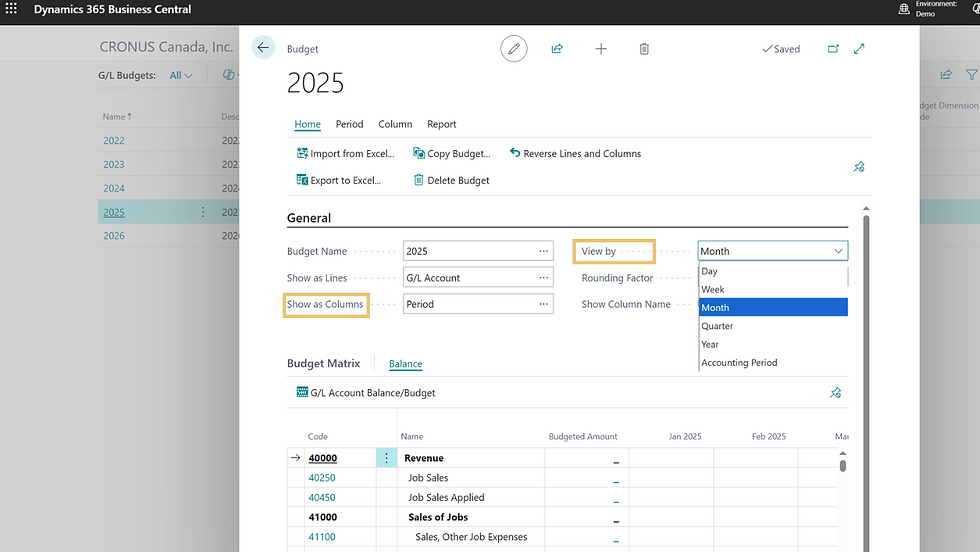980x552 pixels.
Task: Select Year in View by list
Action: click(772, 344)
